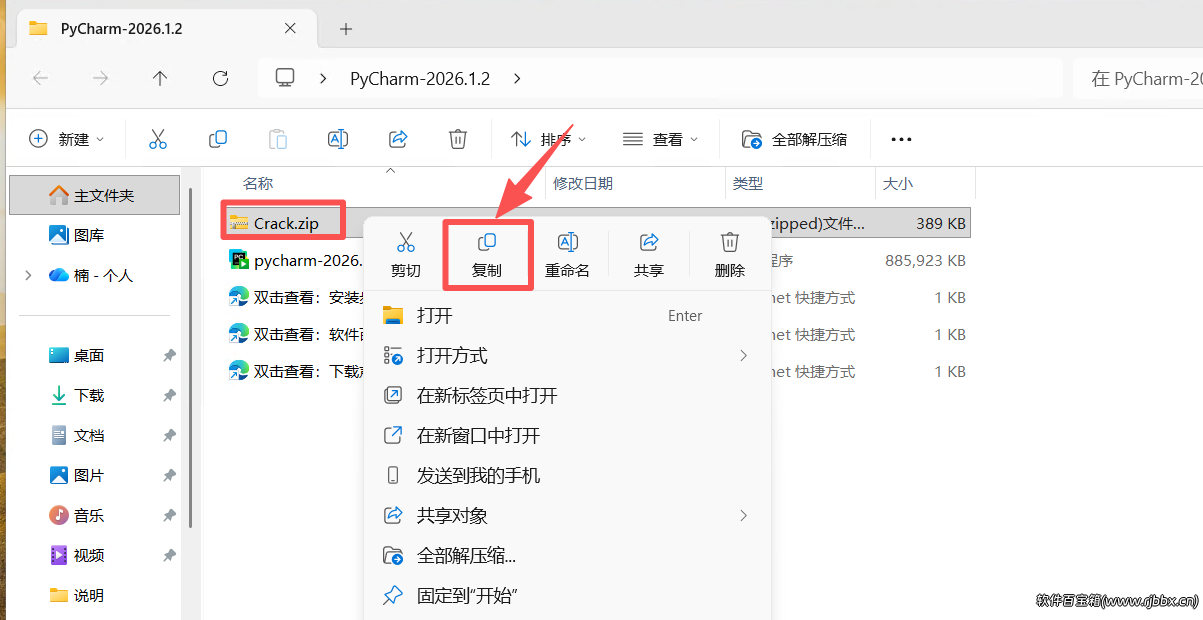Image resolution: width=1203 pixels, height=620 pixels.
Task: Click the Rename icon in the toolbar
Action: (x=338, y=139)
